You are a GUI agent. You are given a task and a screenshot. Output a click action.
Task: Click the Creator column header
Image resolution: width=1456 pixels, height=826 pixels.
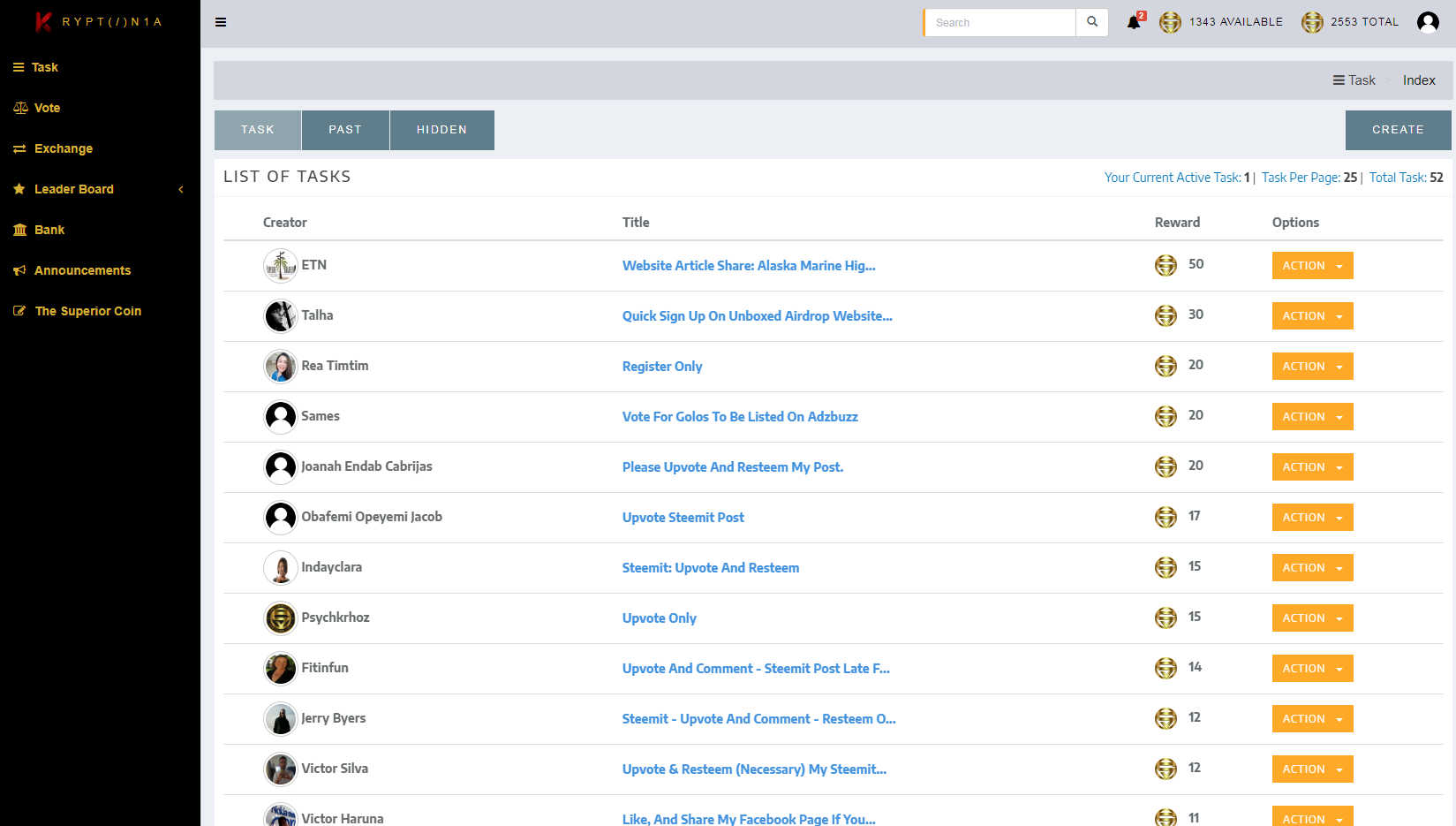285,223
